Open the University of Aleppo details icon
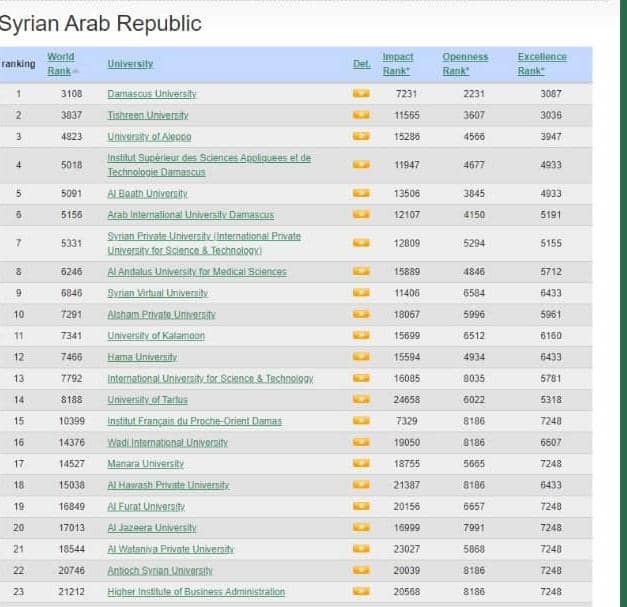 361,136
